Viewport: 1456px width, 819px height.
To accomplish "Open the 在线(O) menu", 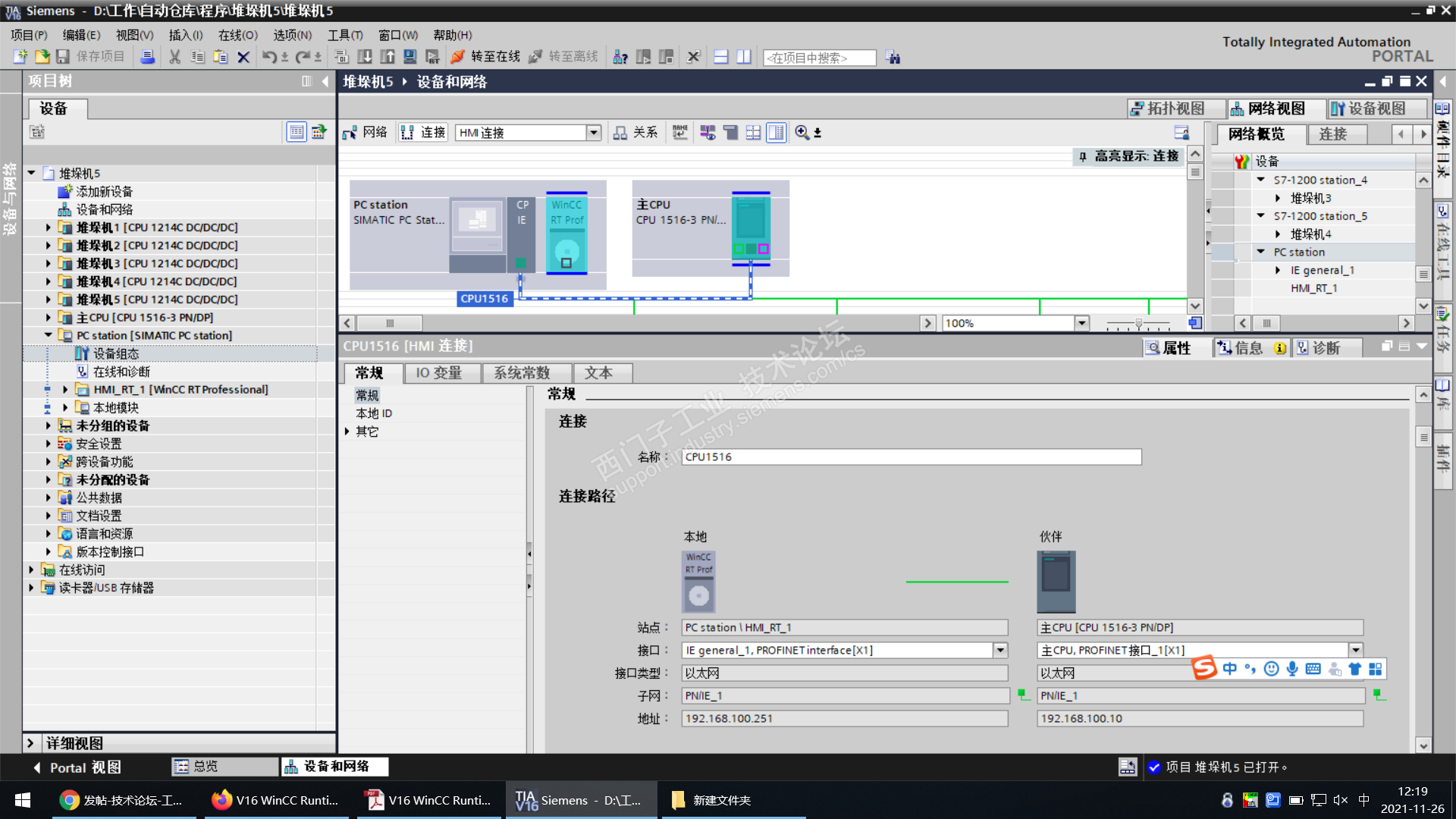I will 237,35.
